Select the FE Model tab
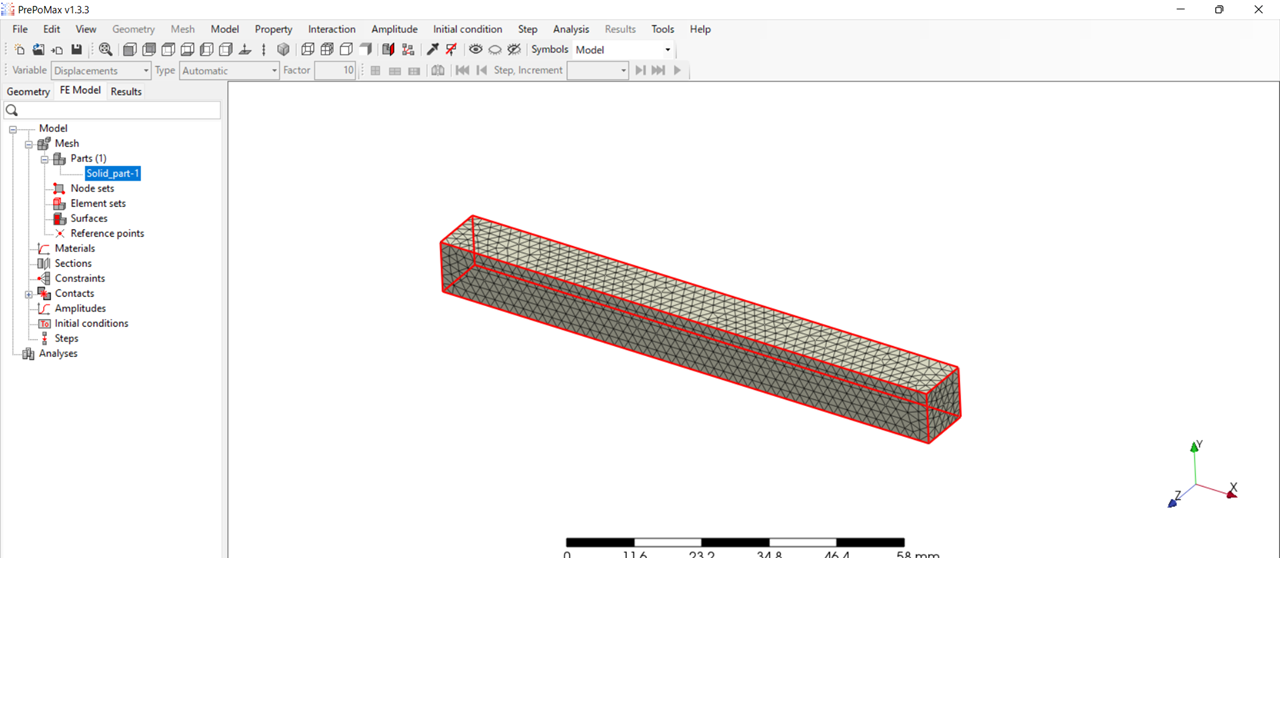The height and width of the screenshot is (720, 1280). [80, 90]
